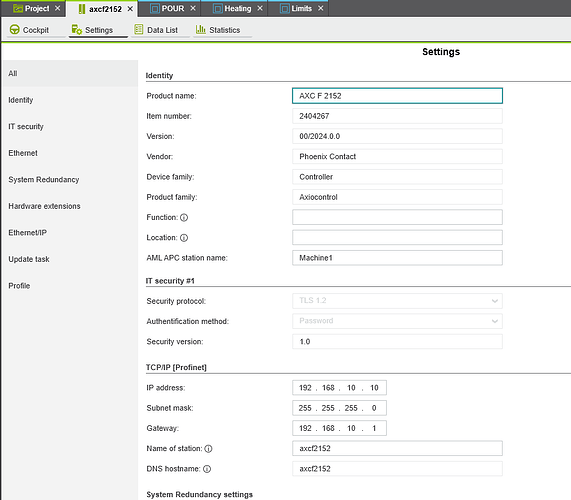
Task: Click the Statistics bar chart icon
Action: (x=201, y=29)
